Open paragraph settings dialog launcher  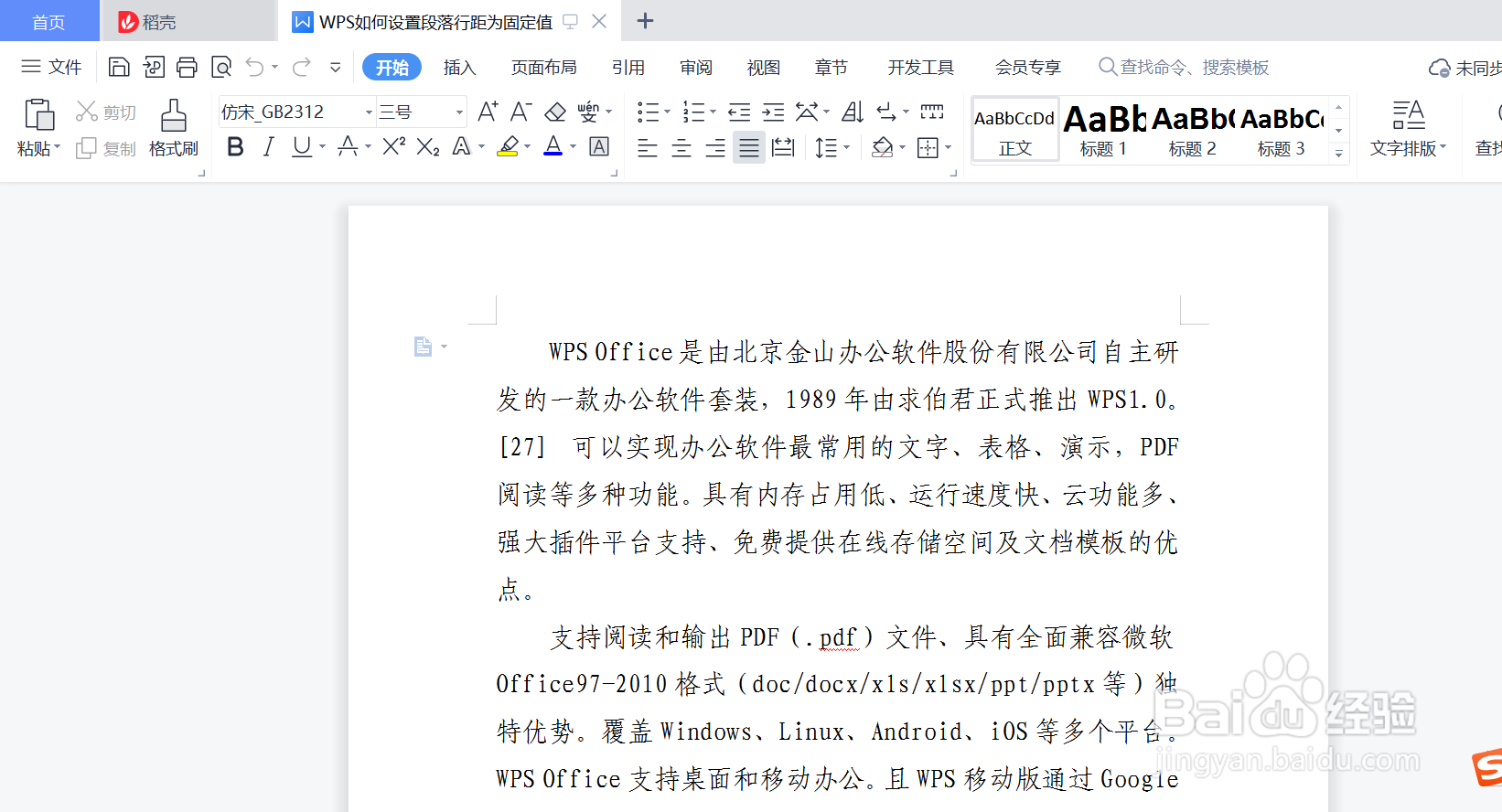coord(953,173)
